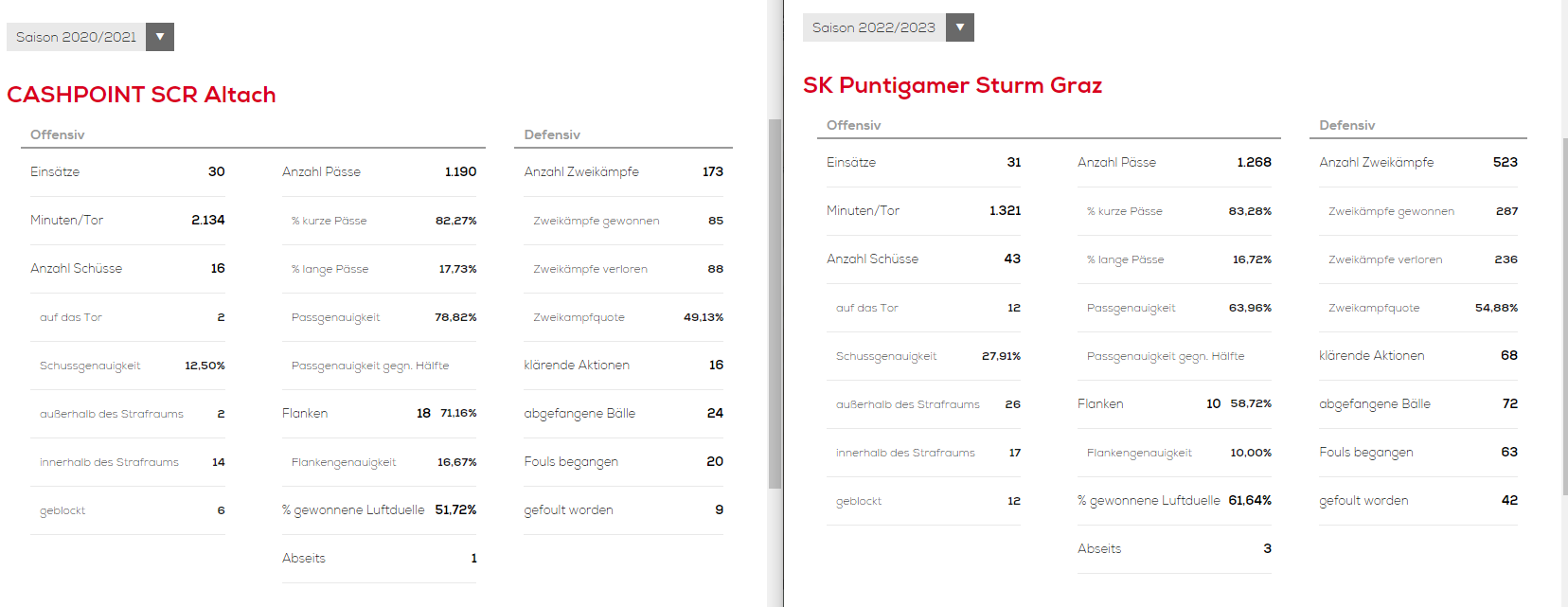Click the Flanken percentage 58,72%
The width and height of the screenshot is (1568, 607).
pos(1252,403)
